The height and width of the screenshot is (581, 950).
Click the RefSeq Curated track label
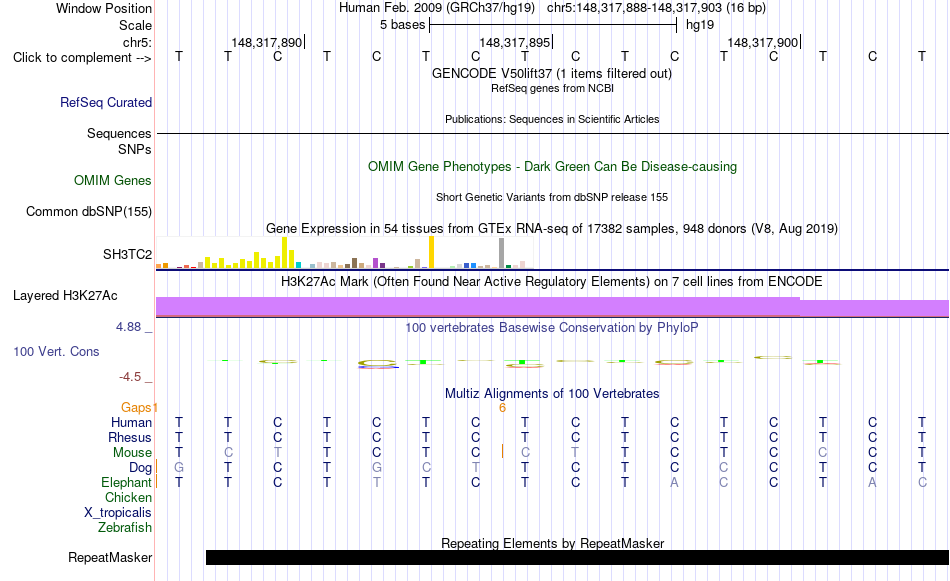click(105, 102)
